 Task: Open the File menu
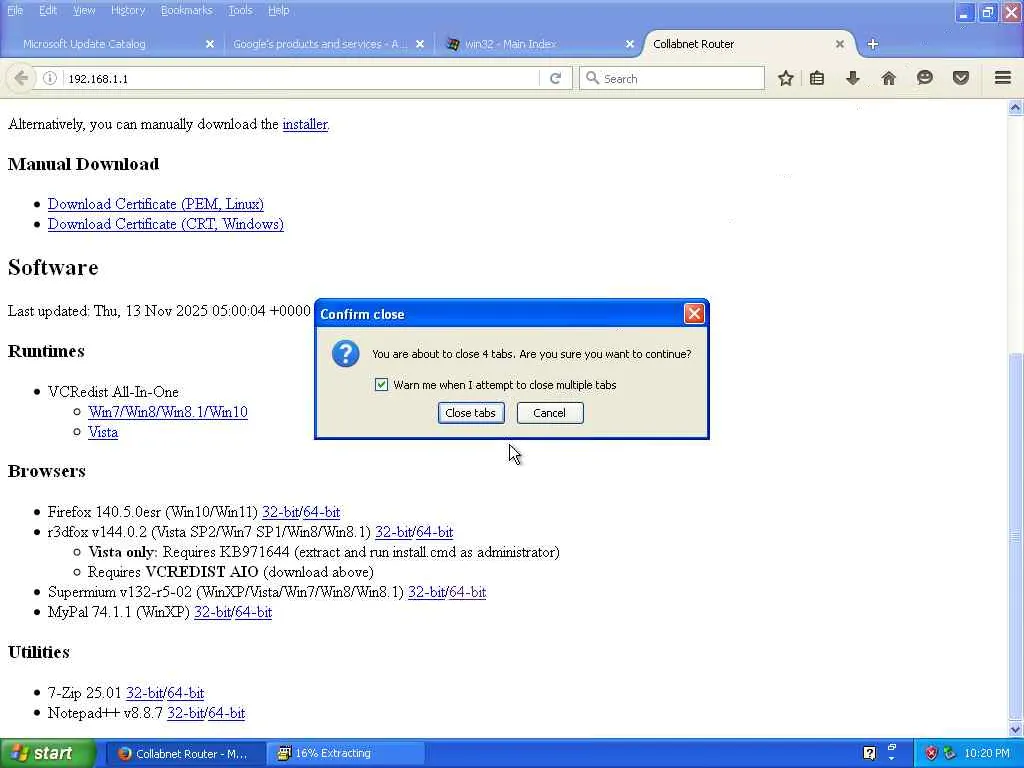coord(14,10)
